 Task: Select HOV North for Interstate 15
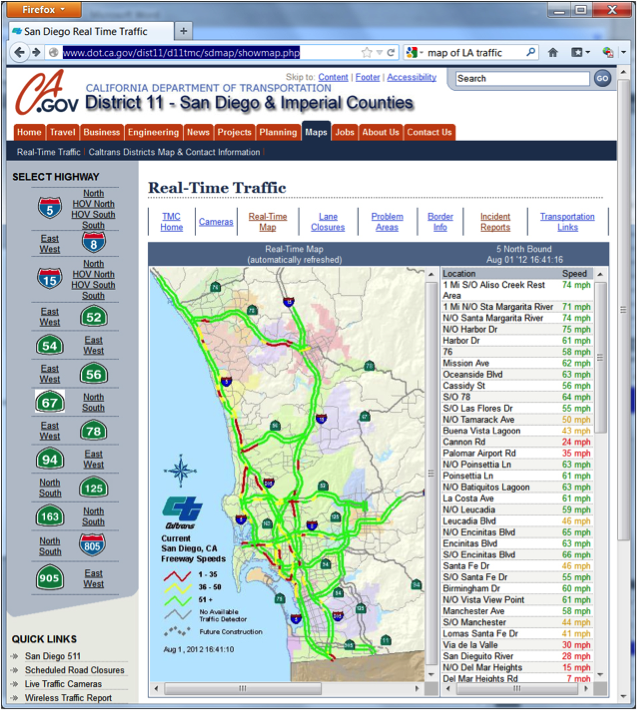point(93,274)
